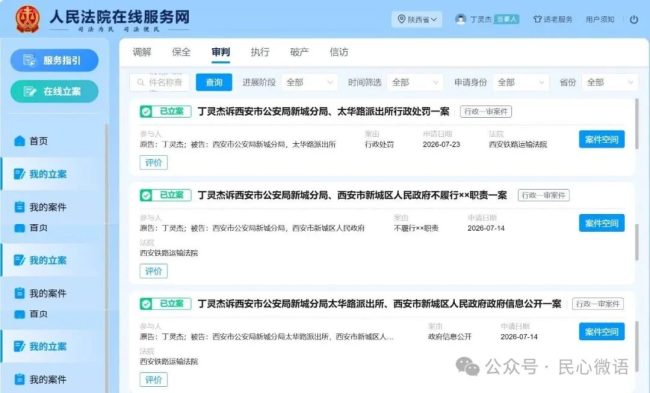Image resolution: width=650 pixels, height=393 pixels.
Task: Click the 当事人 role badge
Action: click(x=506, y=19)
